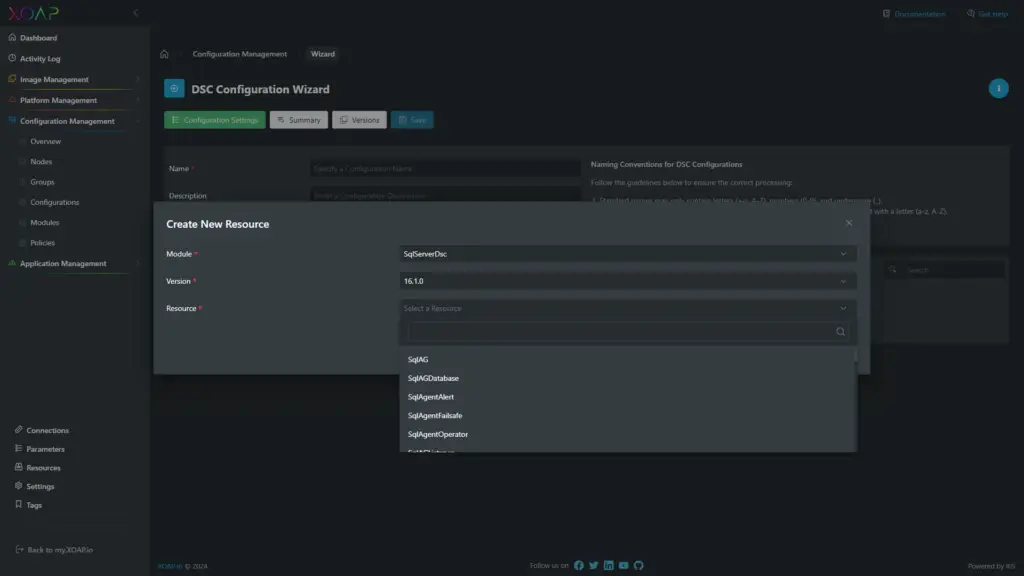Expand the Platform Management chevron
Viewport: 1024px width, 576px height.
(x=137, y=101)
